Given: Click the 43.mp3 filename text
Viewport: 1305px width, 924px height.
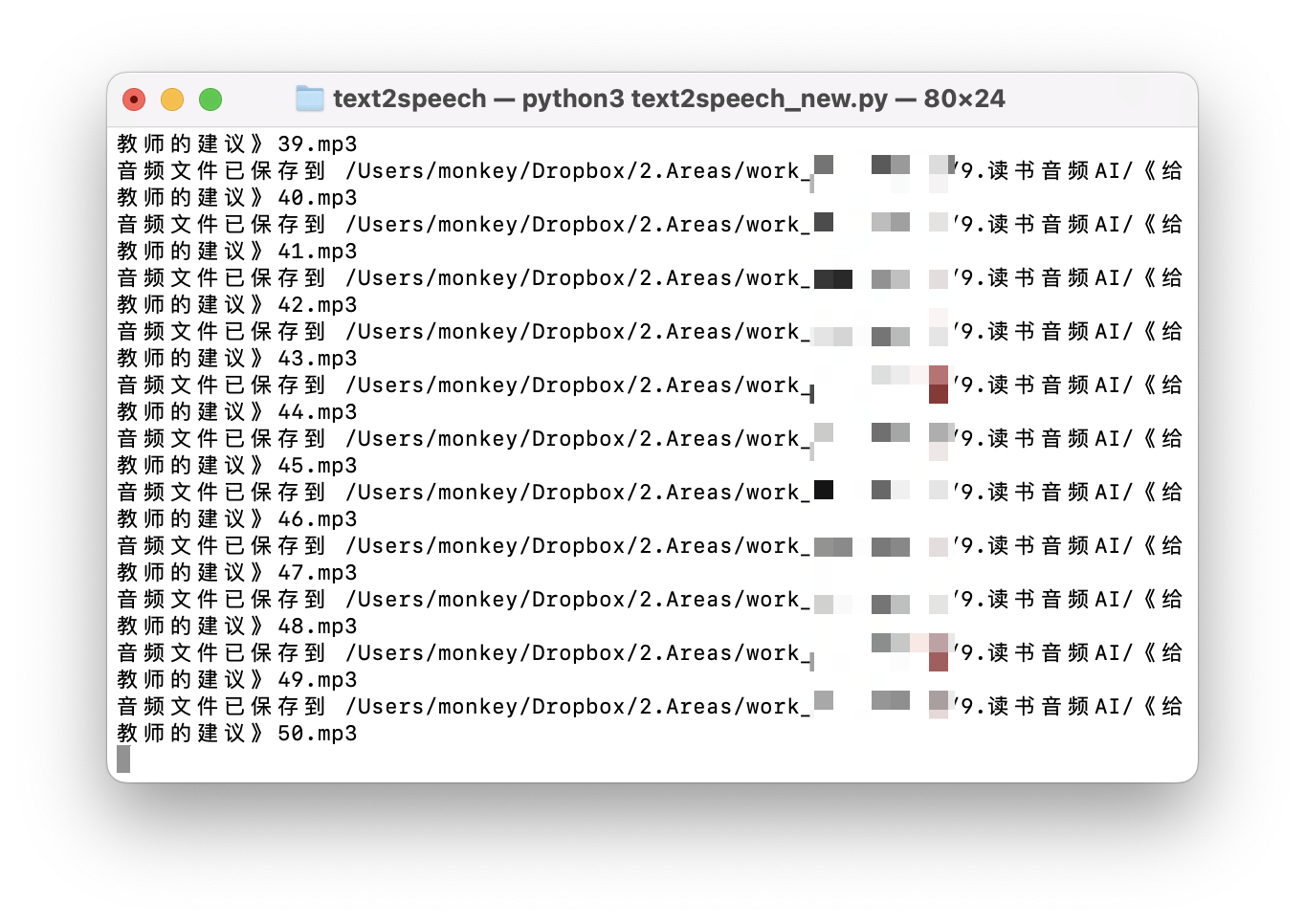Looking at the screenshot, I should coord(317,359).
